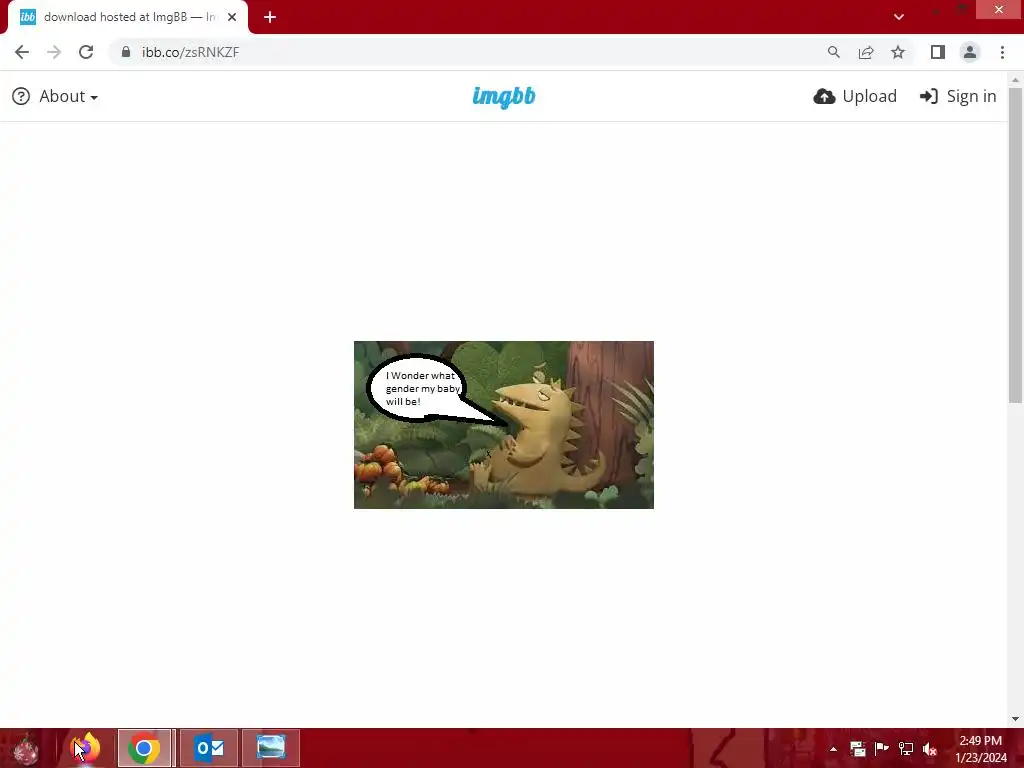View site info via the lock icon

pyautogui.click(x=126, y=52)
